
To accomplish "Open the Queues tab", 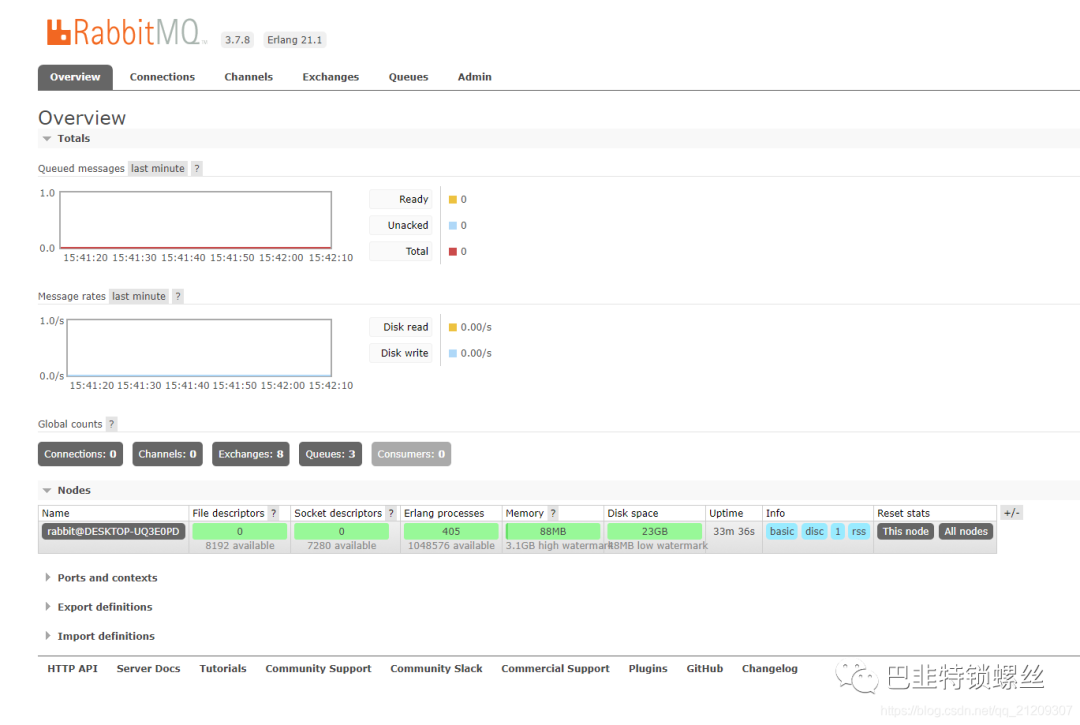I will (x=408, y=77).
